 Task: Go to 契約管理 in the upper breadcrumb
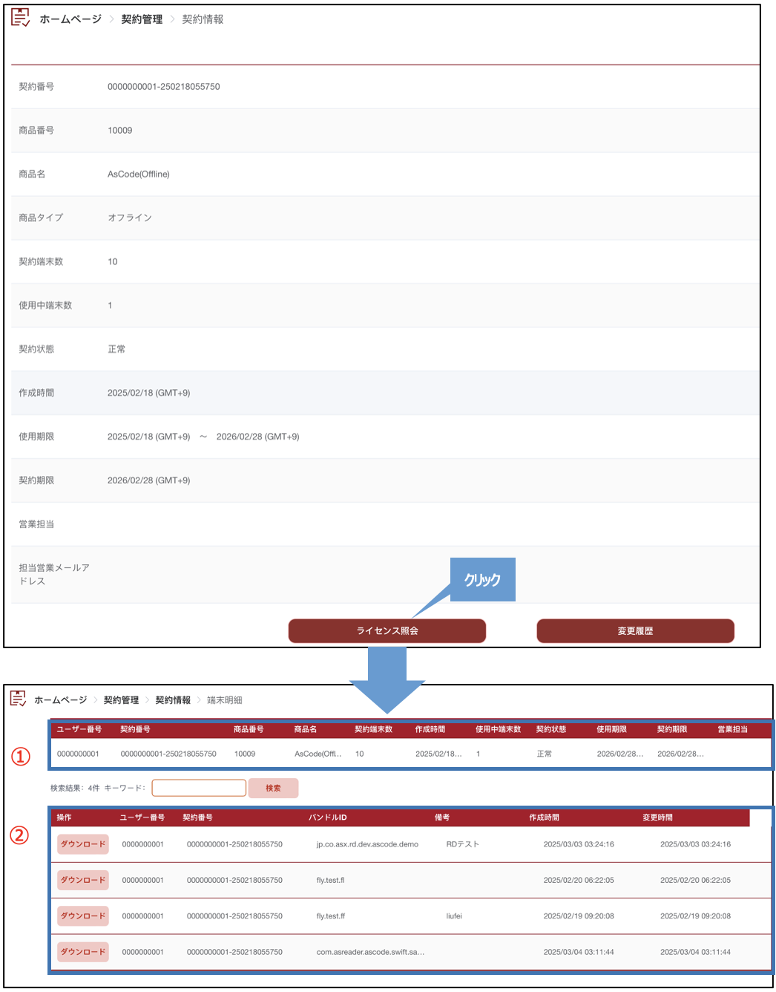(x=142, y=19)
